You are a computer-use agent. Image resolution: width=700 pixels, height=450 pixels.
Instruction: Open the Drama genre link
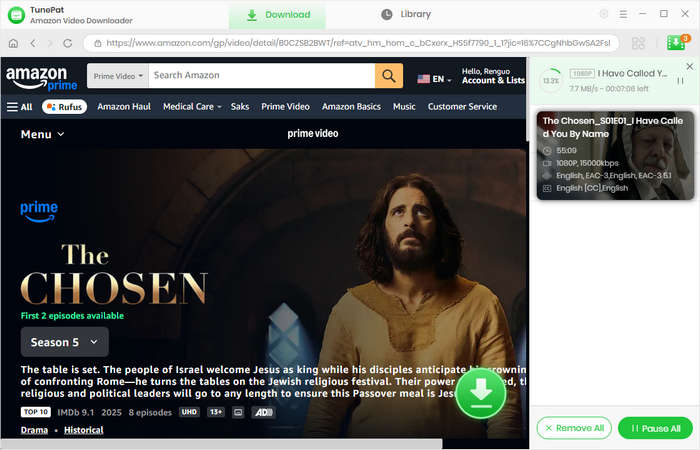point(34,430)
